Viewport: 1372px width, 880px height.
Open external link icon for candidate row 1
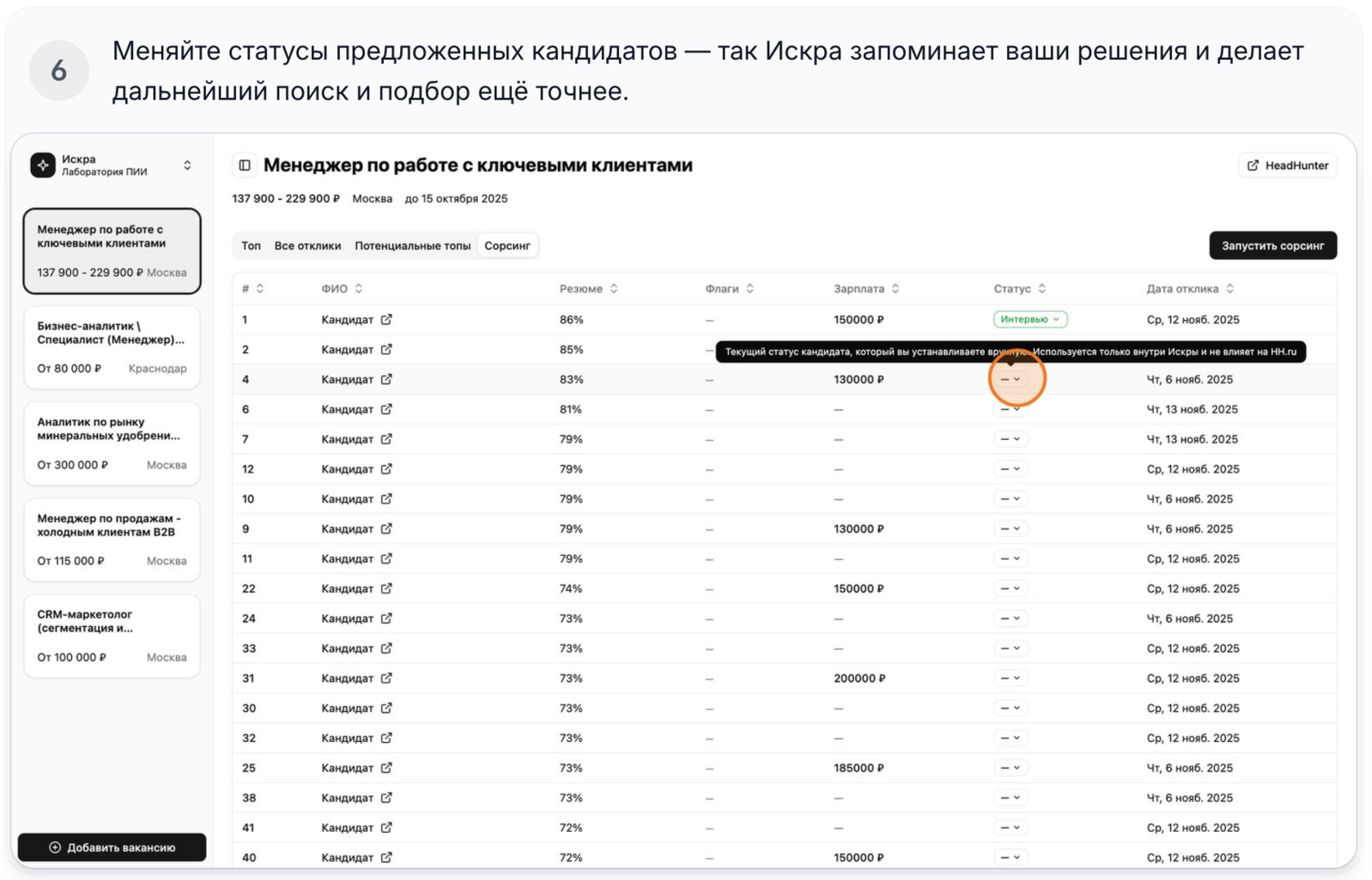[386, 319]
